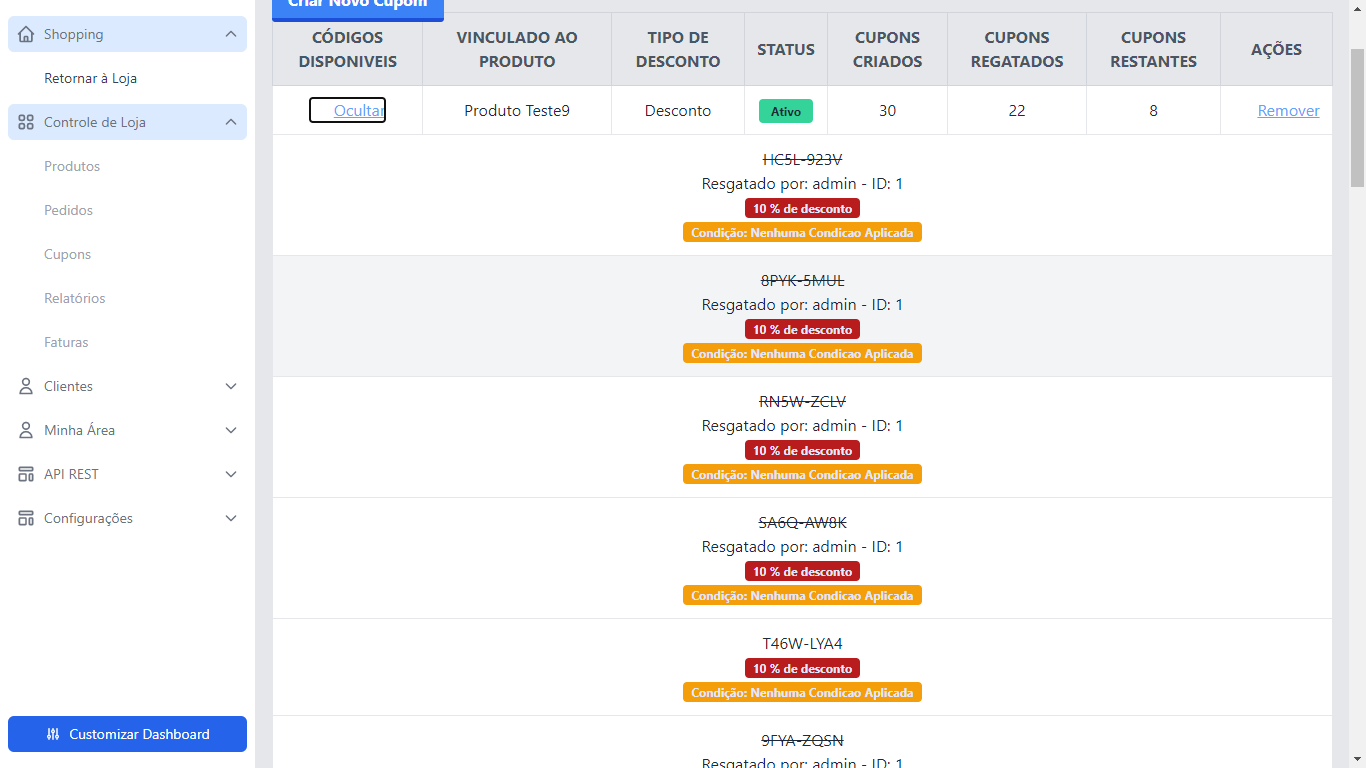Collapse the Shopping menu chevron
Screen dimensions: 1366x768
[x=231, y=34]
